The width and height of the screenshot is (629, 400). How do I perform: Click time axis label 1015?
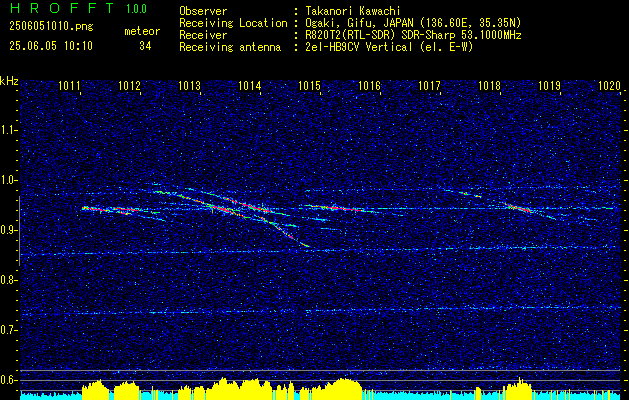(310, 85)
